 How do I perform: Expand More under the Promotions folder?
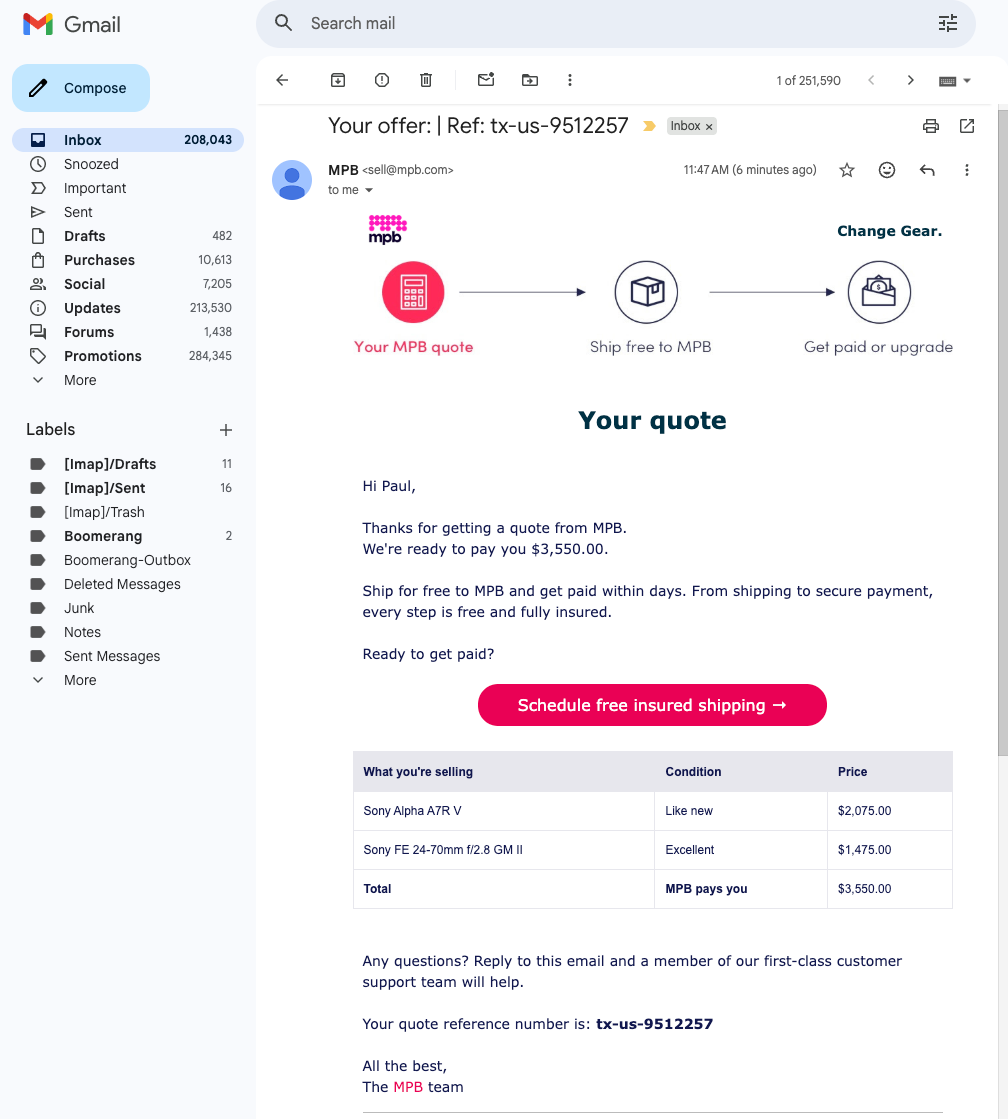[x=80, y=380]
